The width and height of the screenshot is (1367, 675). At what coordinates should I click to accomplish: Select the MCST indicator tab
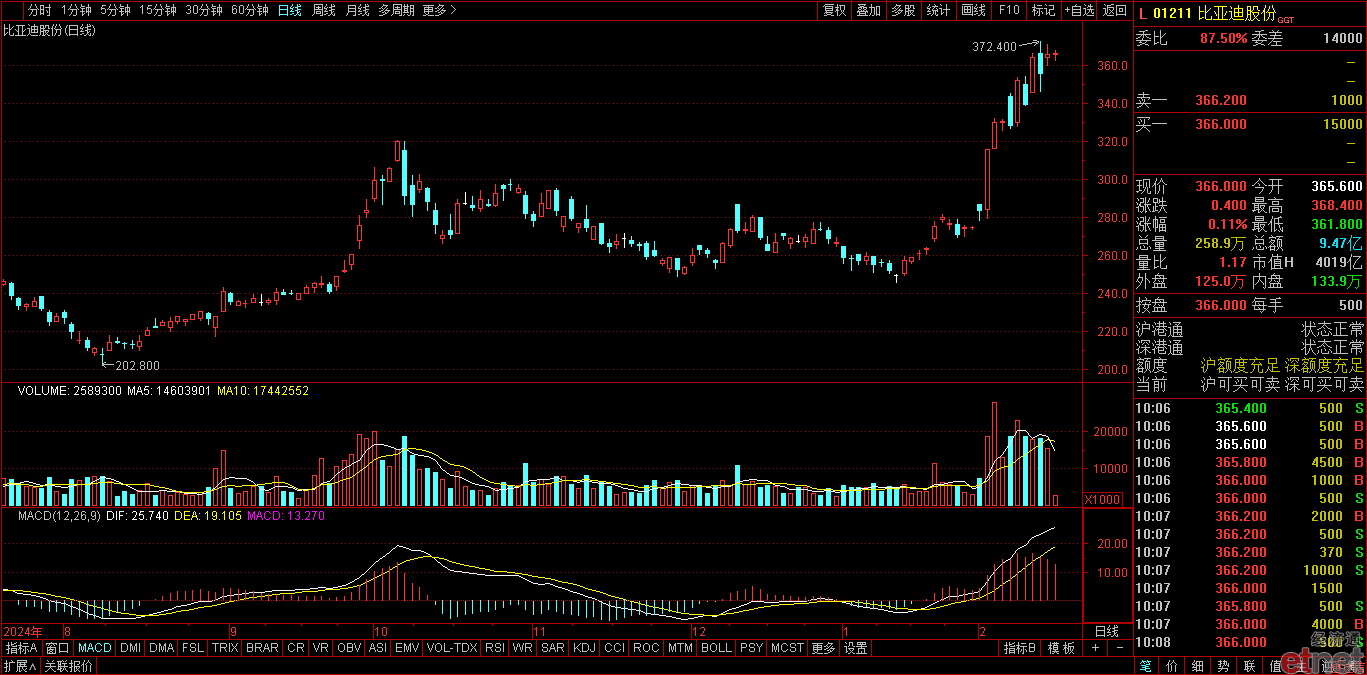[x=787, y=648]
